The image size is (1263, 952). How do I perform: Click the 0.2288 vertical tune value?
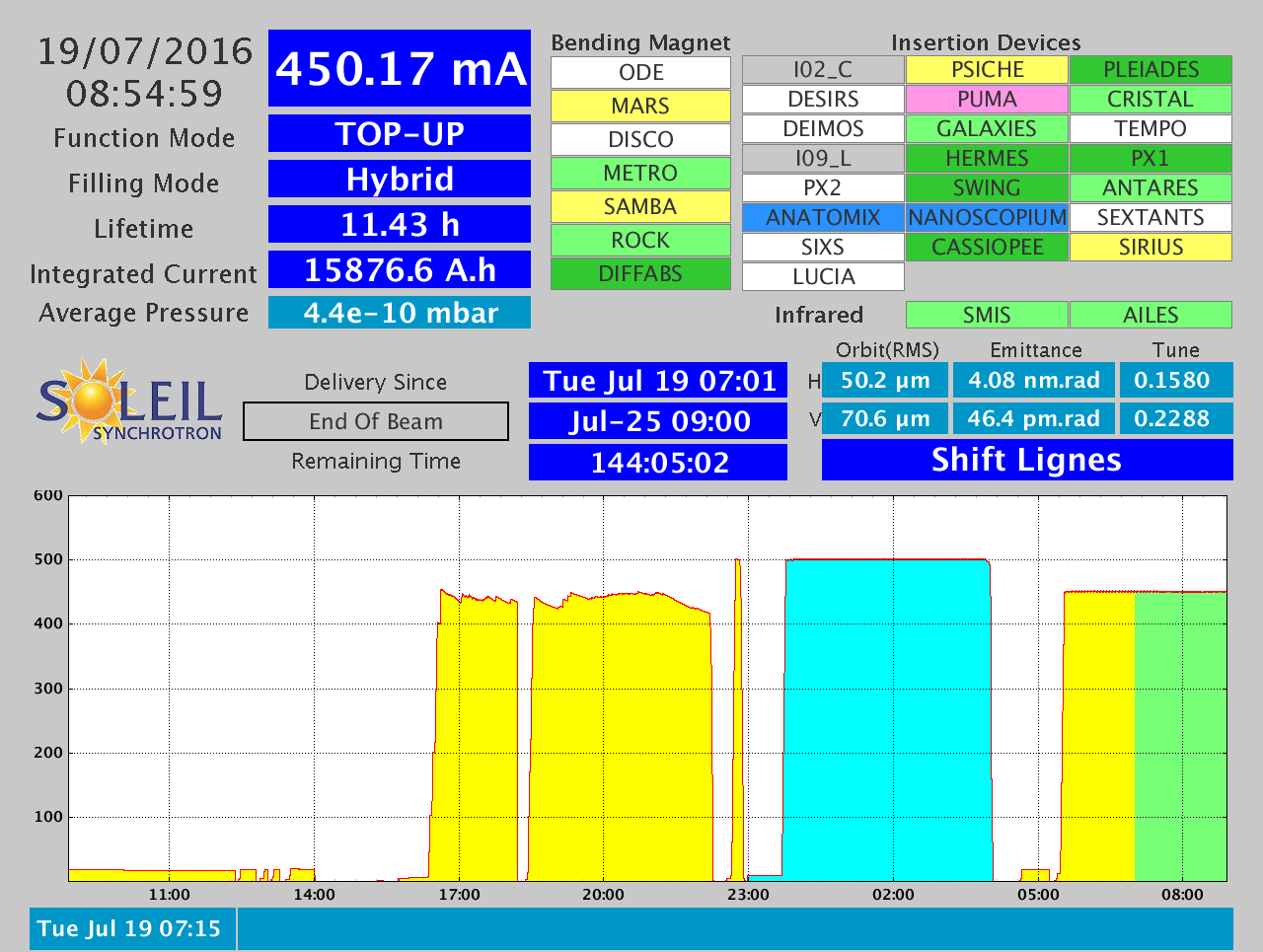click(1176, 418)
